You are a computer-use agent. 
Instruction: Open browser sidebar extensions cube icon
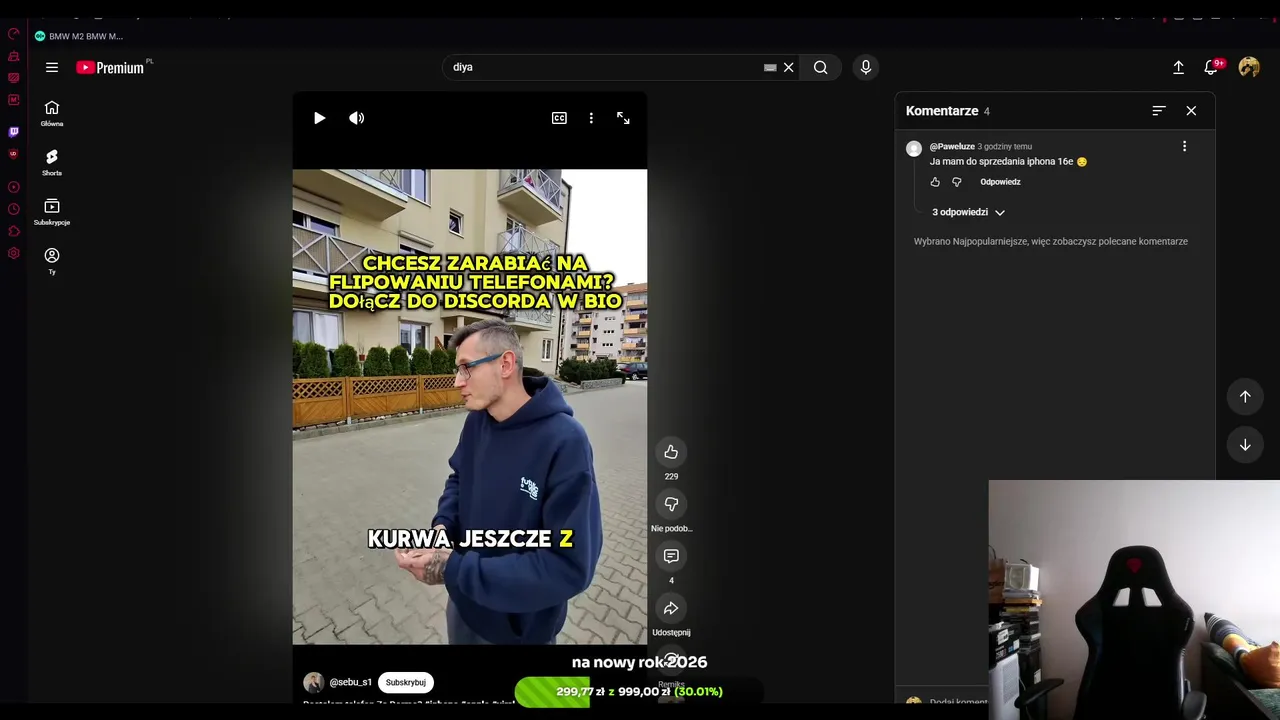(13, 231)
